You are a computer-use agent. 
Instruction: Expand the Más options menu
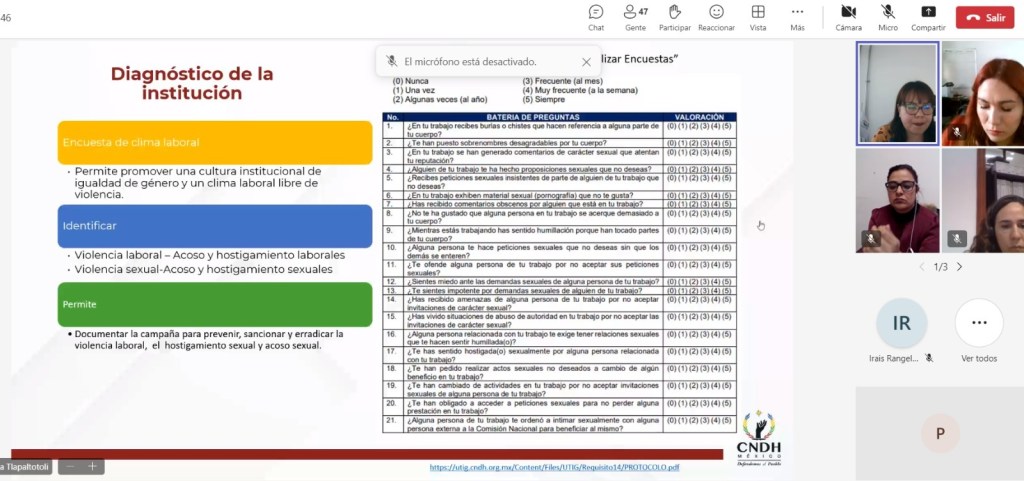(797, 17)
